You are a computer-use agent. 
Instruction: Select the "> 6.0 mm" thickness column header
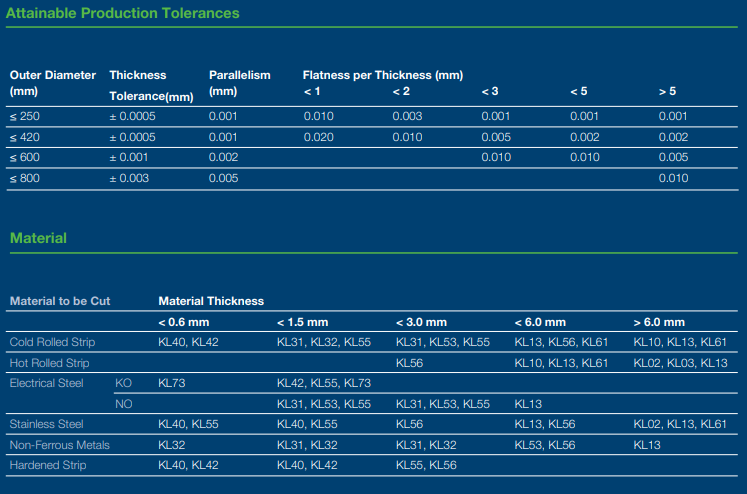(x=659, y=322)
